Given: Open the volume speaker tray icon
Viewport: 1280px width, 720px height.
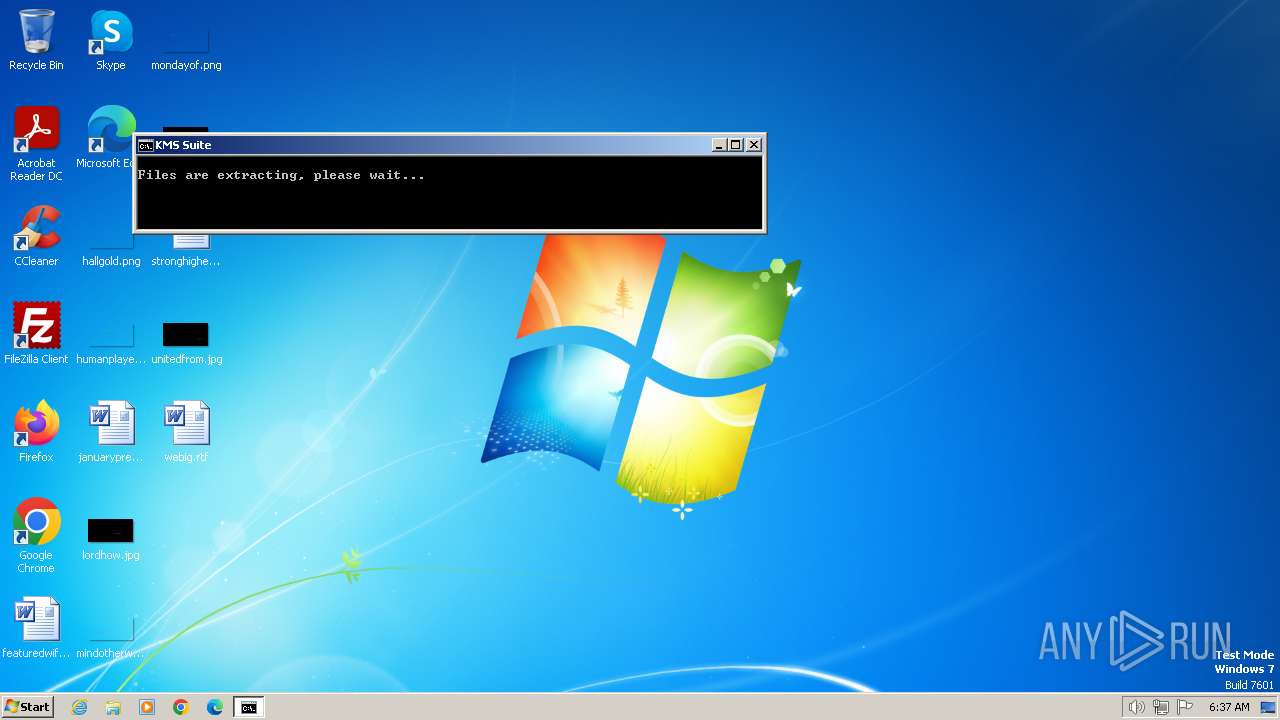Looking at the screenshot, I should 1136,707.
